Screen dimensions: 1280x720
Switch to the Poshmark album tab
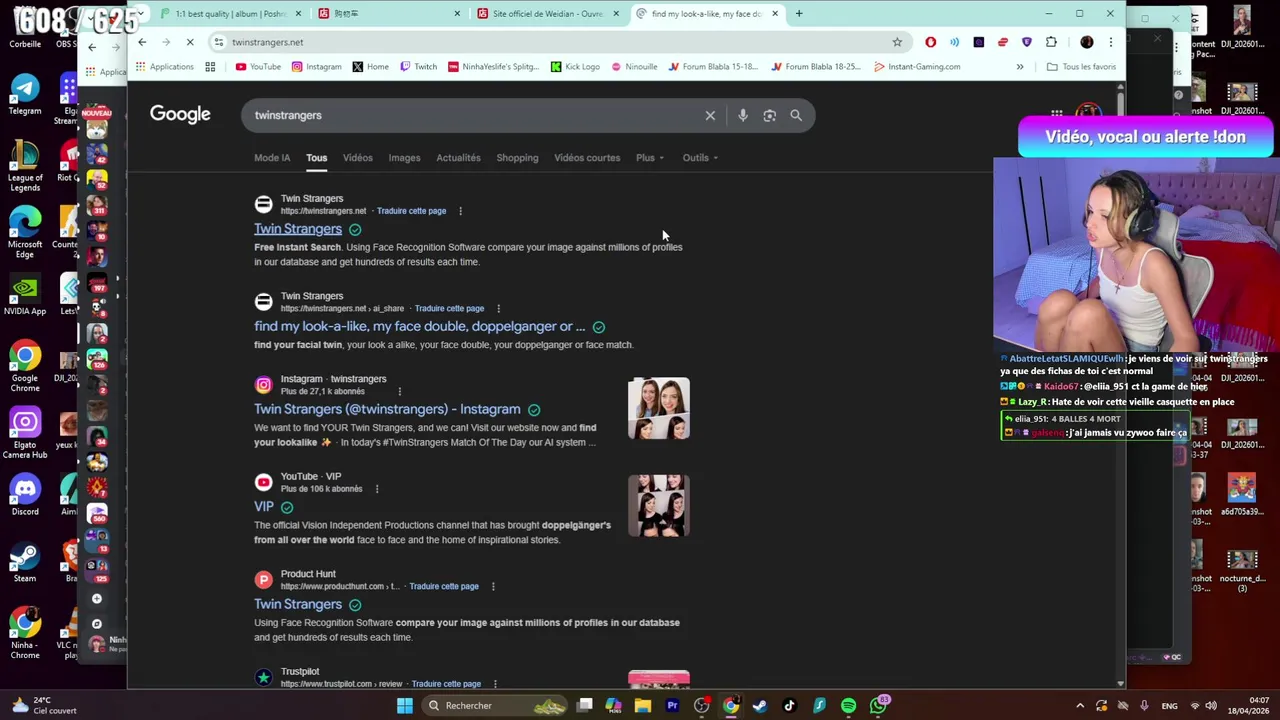(x=231, y=14)
